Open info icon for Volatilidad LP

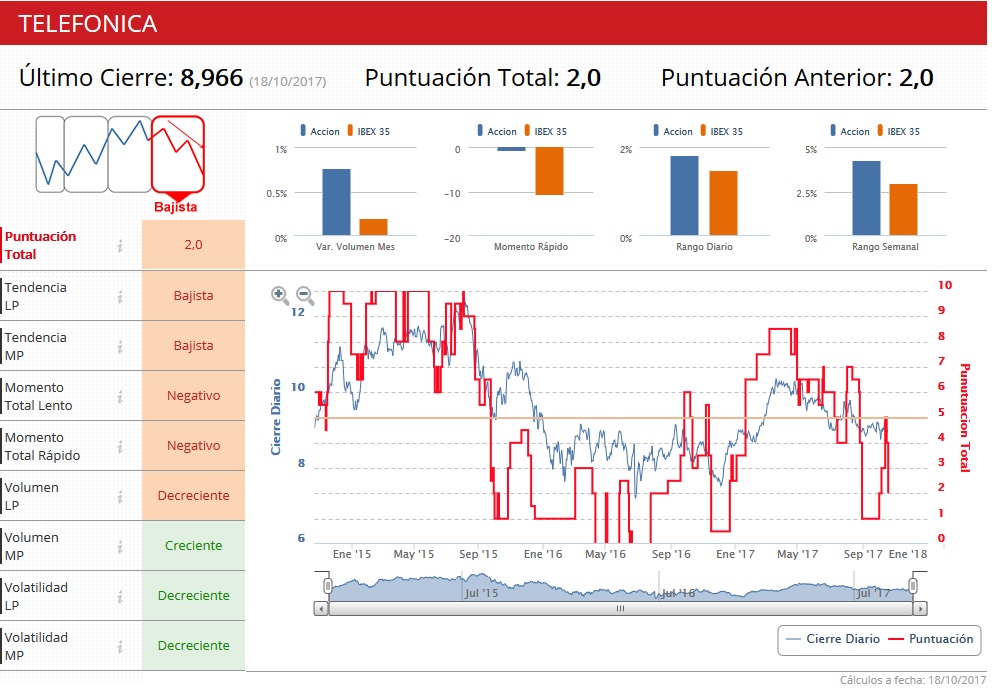click(x=120, y=596)
